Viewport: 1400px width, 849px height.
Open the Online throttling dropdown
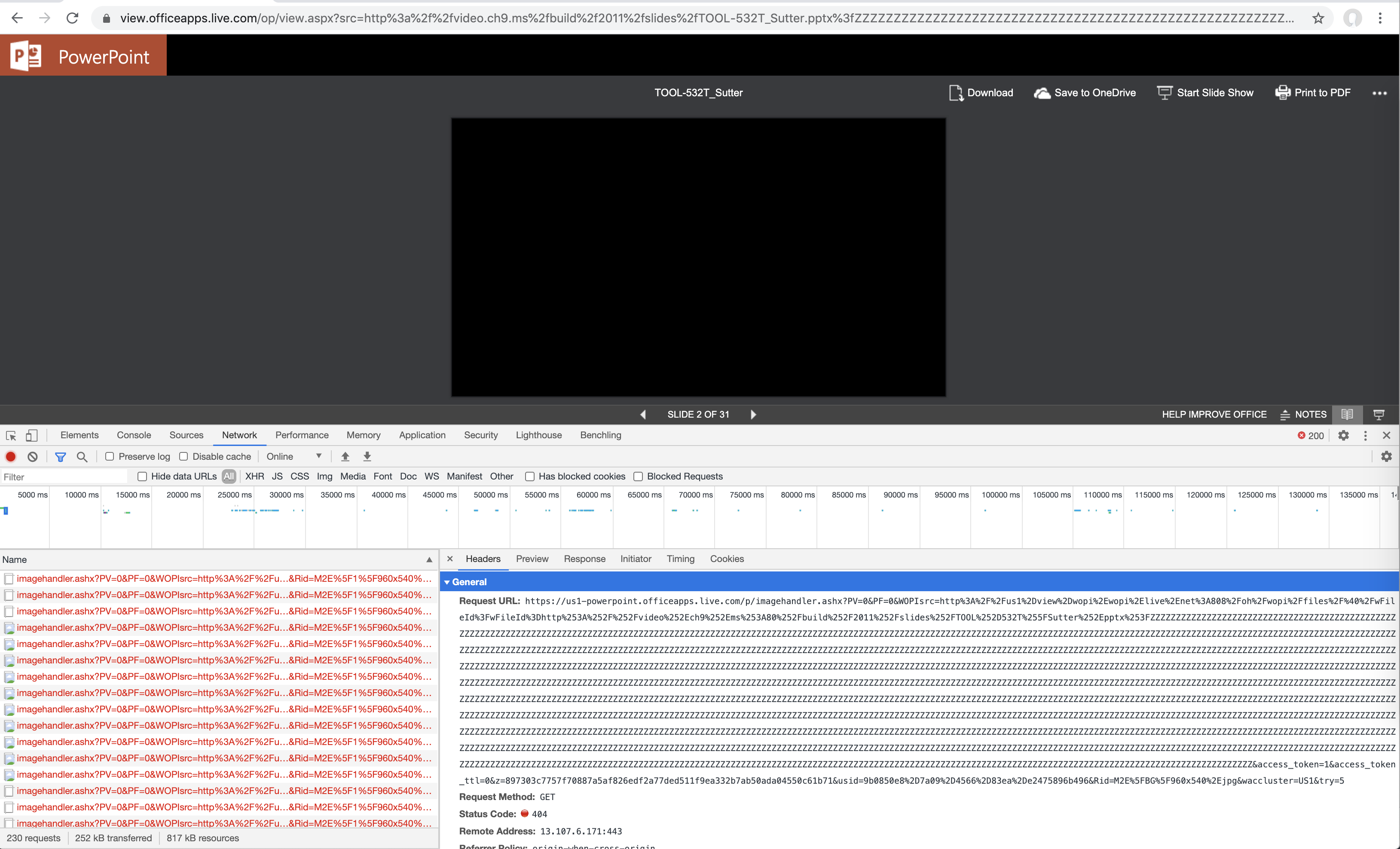pos(294,456)
